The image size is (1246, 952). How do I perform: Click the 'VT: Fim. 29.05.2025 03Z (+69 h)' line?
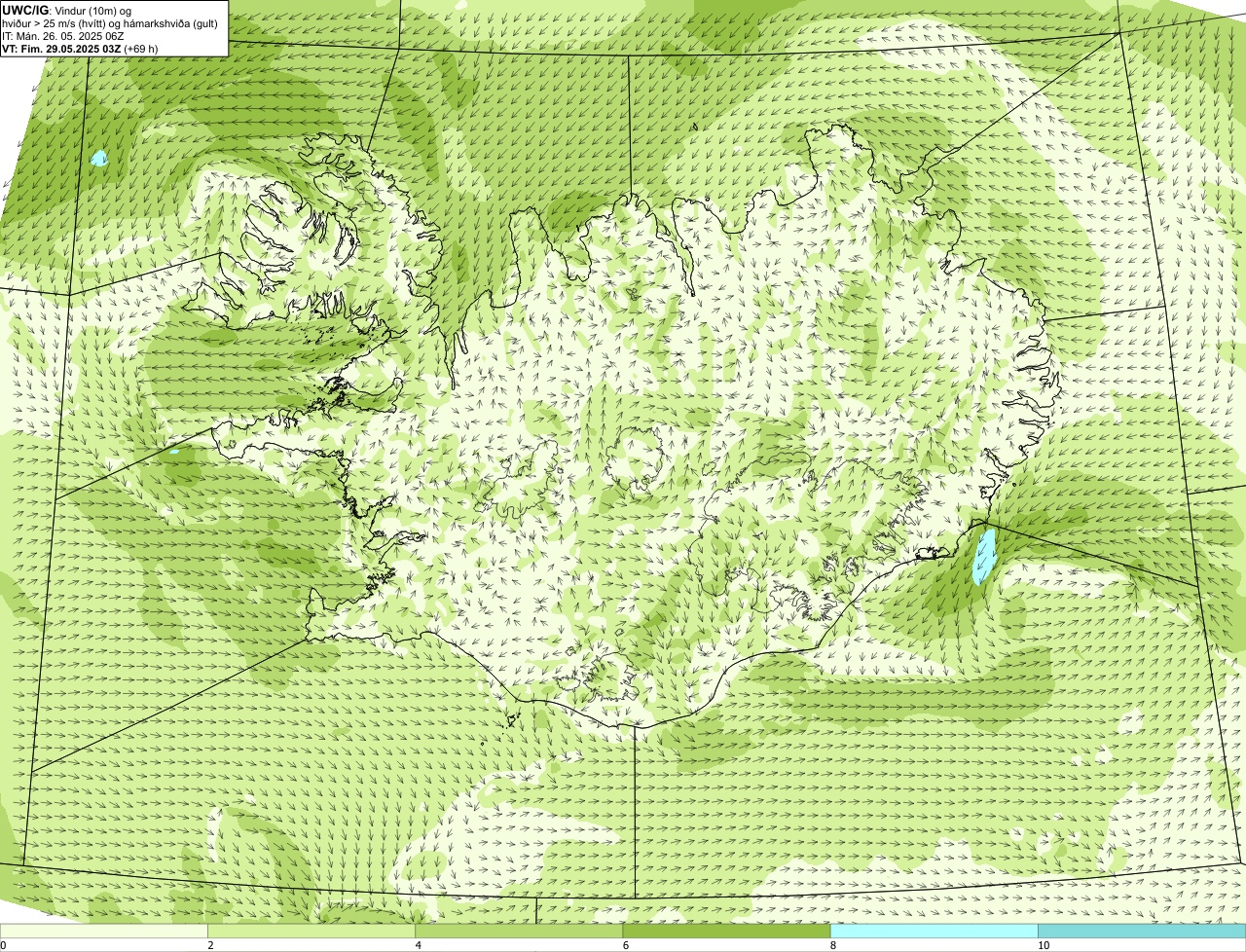(80, 48)
